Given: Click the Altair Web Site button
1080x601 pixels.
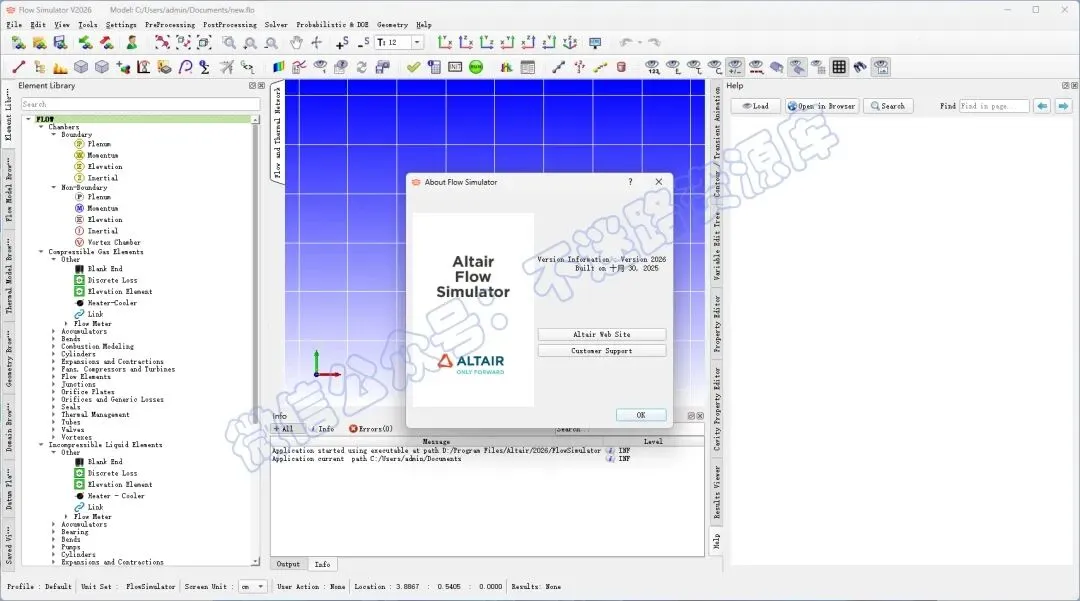Looking at the screenshot, I should (601, 335).
